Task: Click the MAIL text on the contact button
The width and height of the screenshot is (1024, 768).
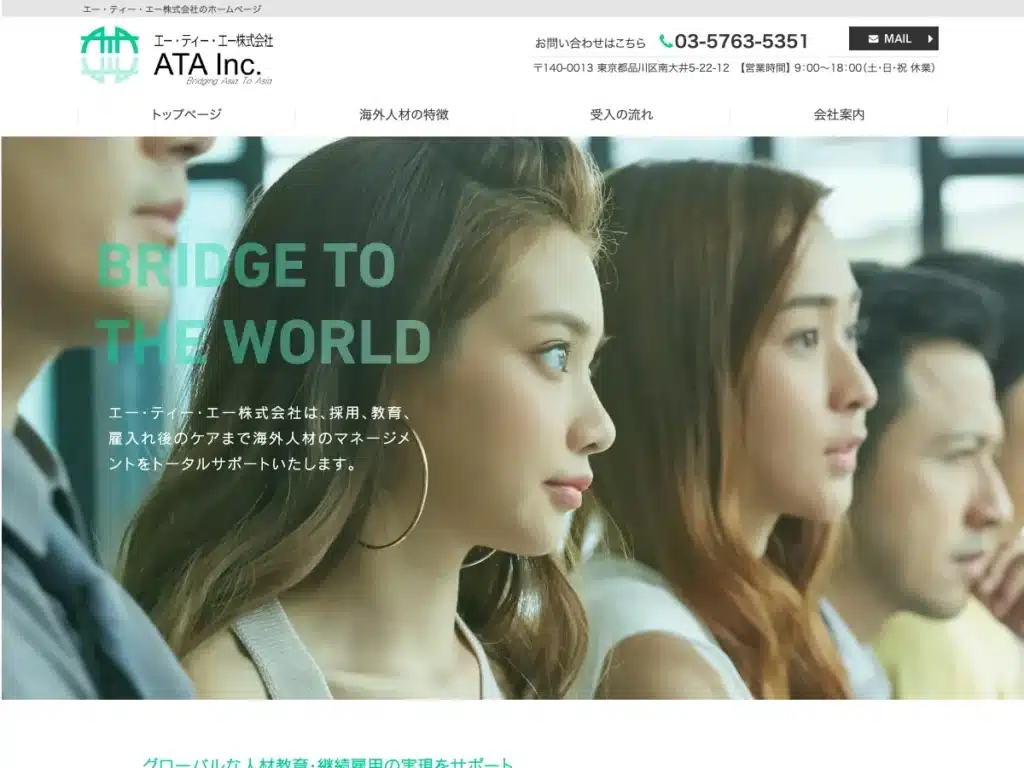Action: point(897,39)
